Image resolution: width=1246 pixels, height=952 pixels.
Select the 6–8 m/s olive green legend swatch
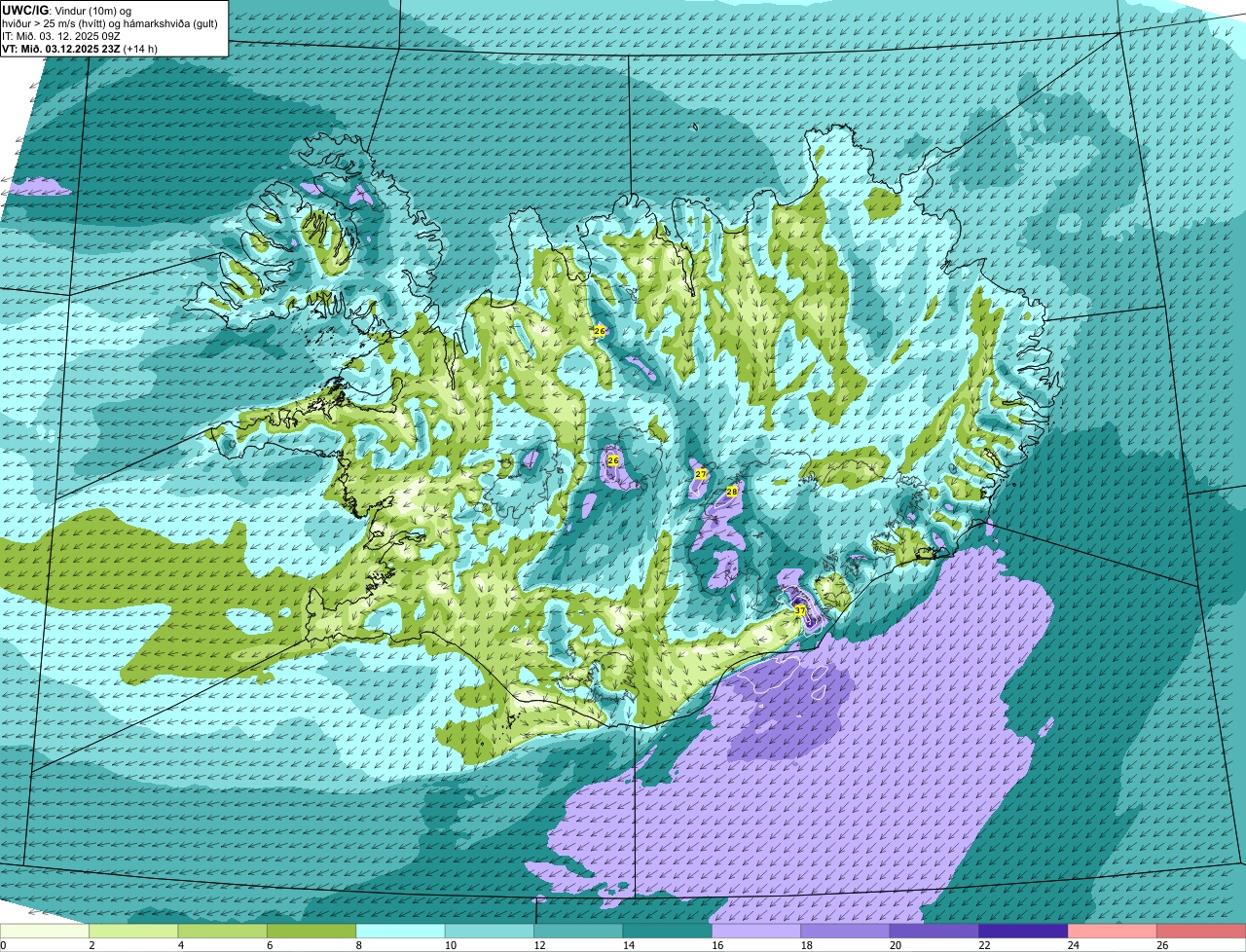(x=311, y=931)
